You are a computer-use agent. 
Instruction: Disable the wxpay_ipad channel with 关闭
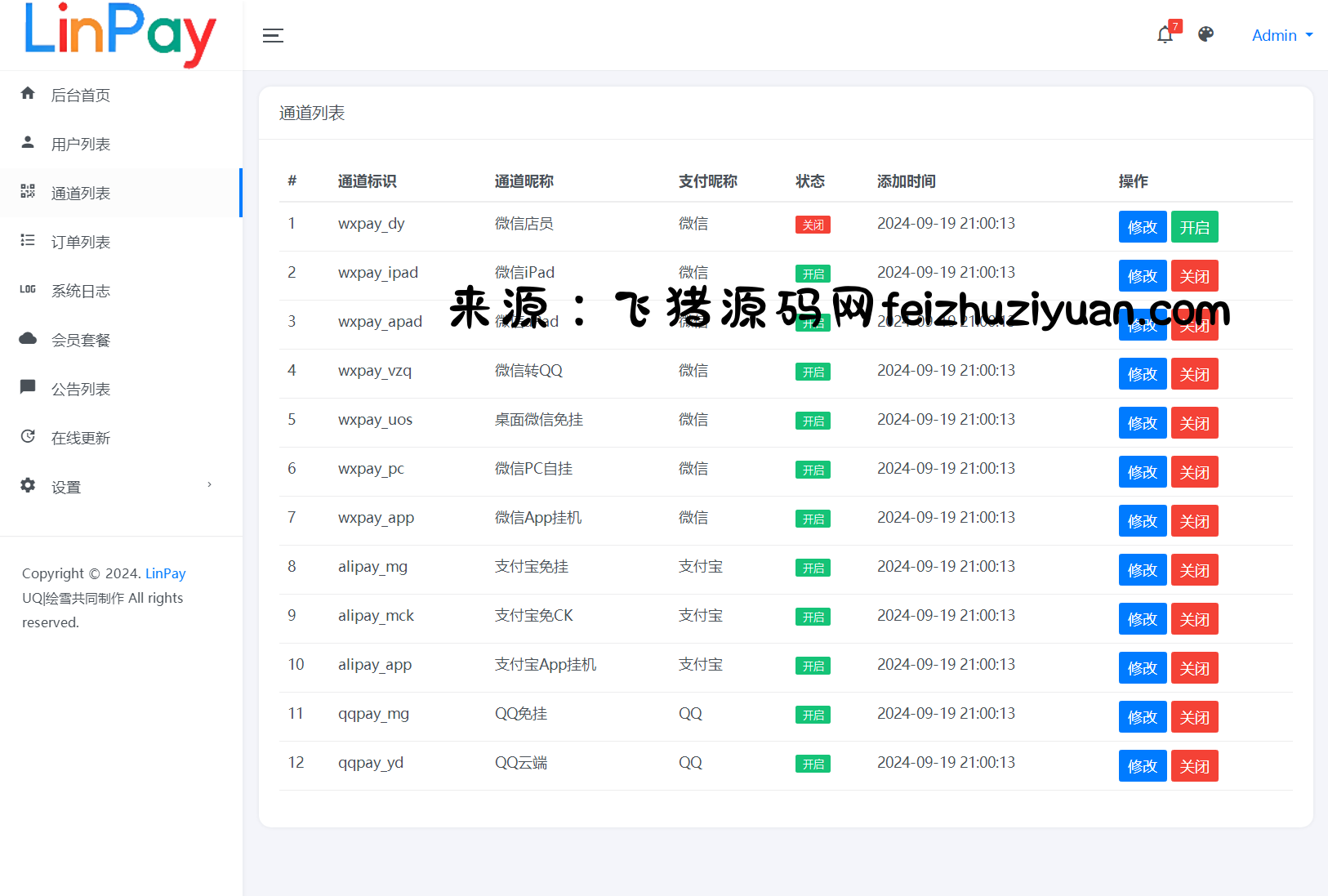(1194, 276)
